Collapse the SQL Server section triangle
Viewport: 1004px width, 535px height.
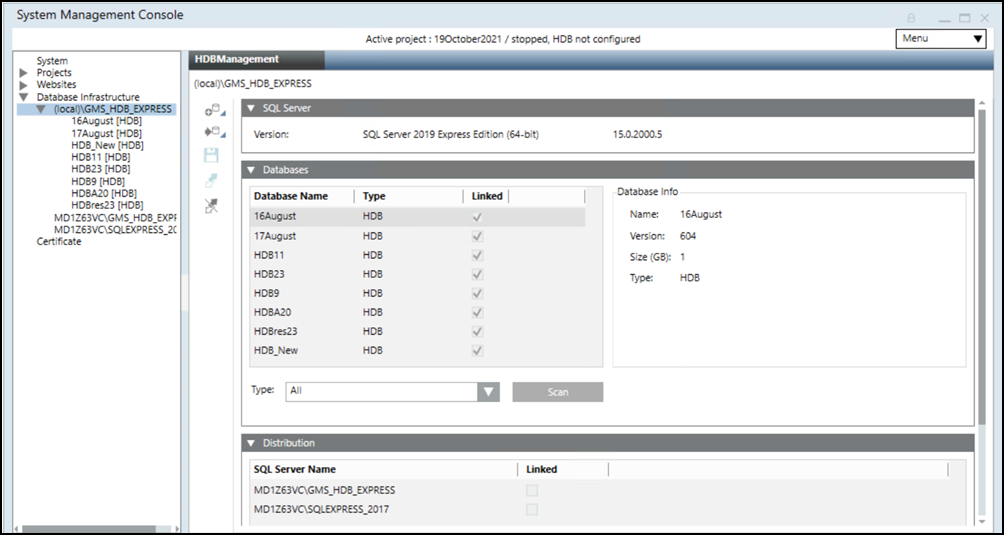(x=251, y=108)
